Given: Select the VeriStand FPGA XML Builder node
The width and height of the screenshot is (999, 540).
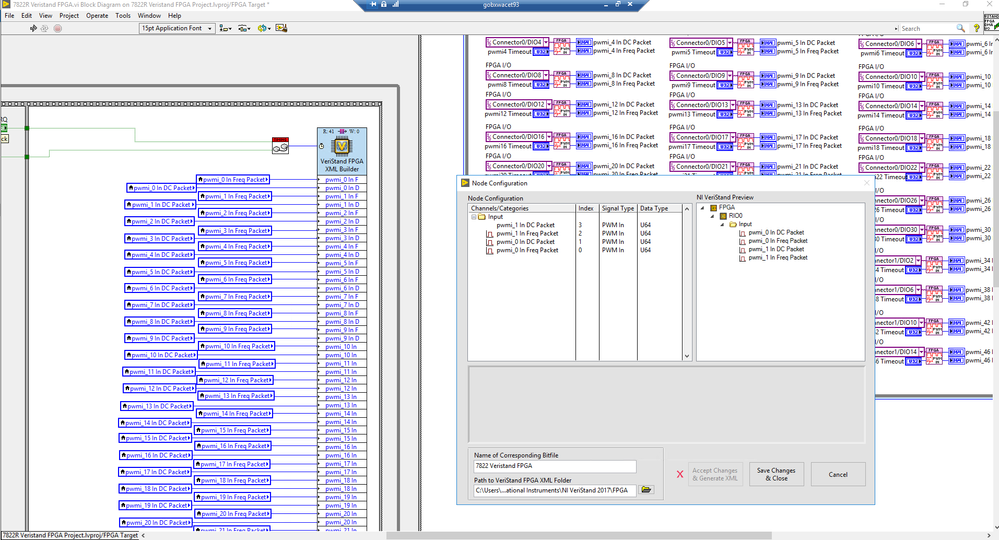Looking at the screenshot, I should click(342, 150).
